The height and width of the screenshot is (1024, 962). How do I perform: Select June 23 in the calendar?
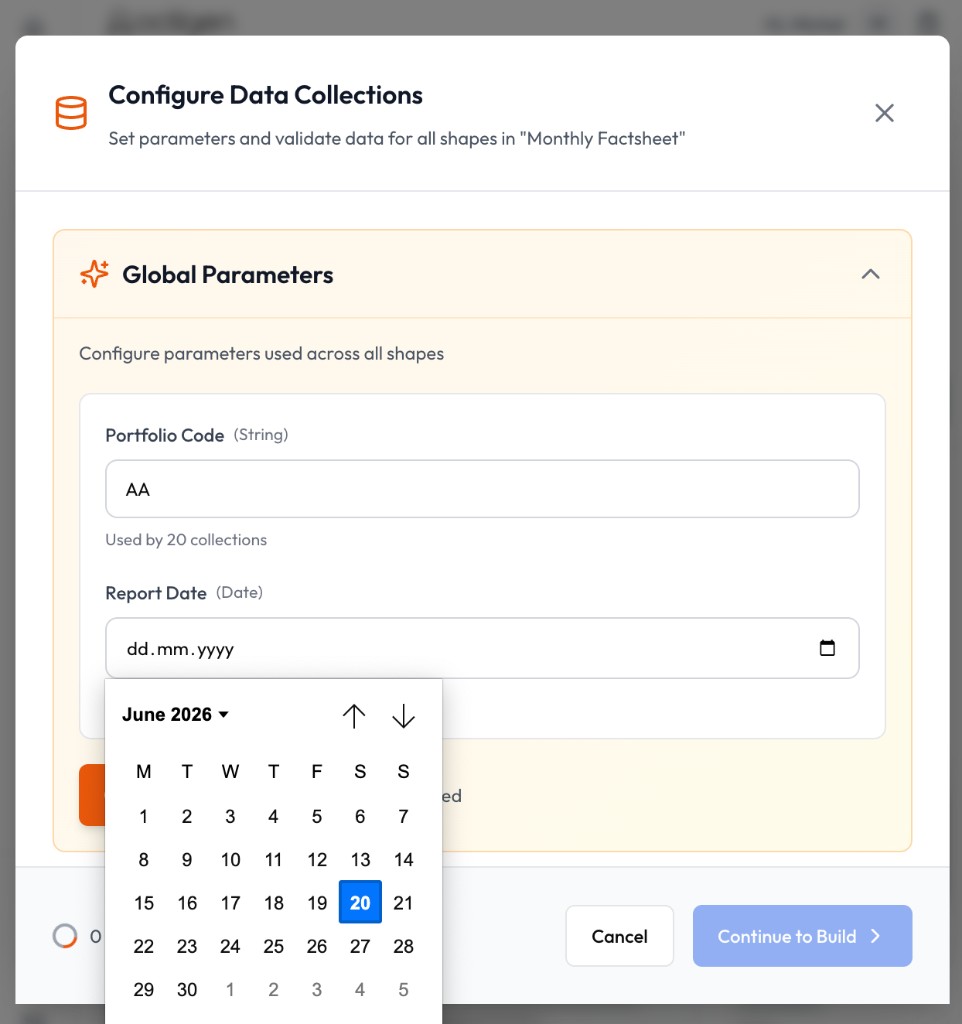tap(187, 946)
